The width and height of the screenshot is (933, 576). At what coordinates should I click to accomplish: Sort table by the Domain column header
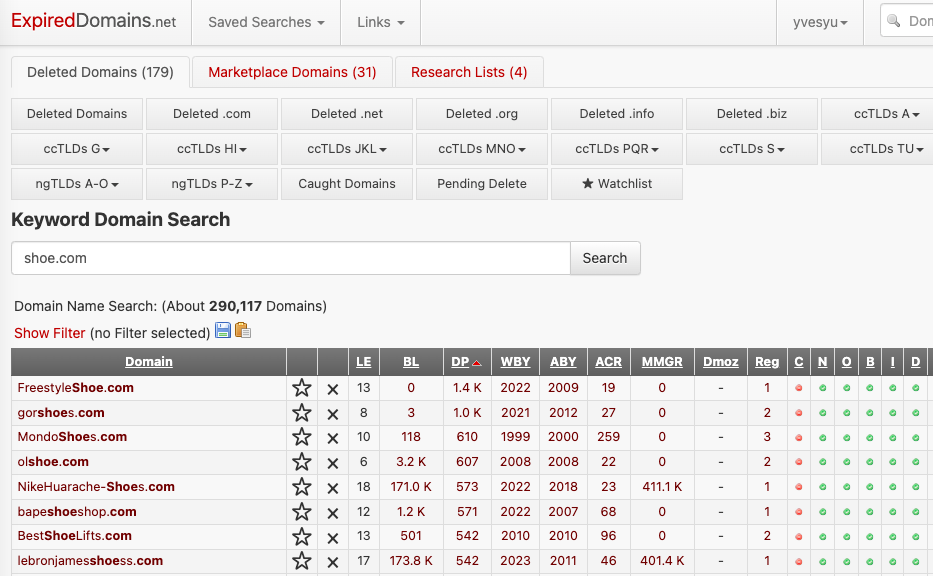coord(149,362)
